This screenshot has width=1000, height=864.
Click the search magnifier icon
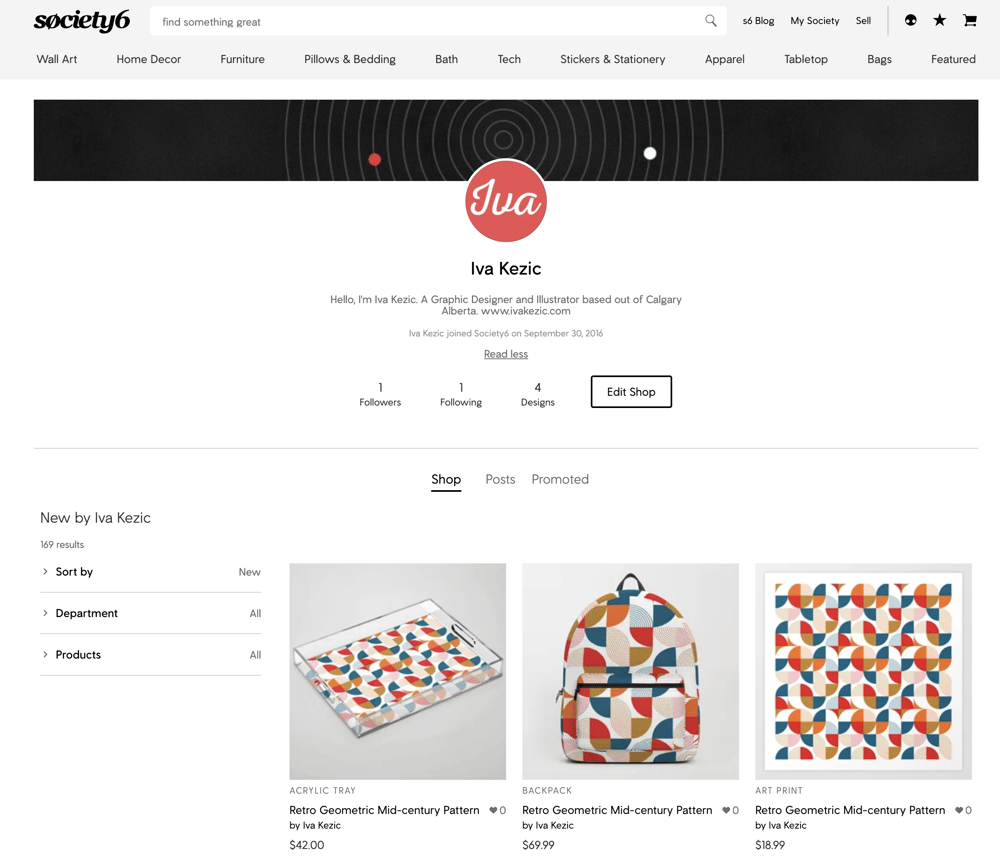coord(710,21)
